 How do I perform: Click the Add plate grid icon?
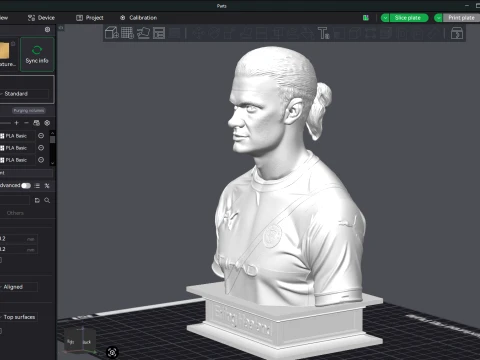127,33
